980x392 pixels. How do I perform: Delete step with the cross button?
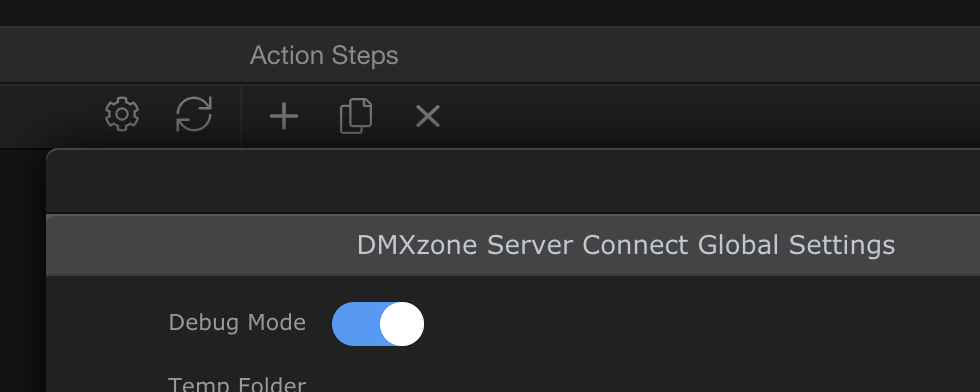pos(428,116)
